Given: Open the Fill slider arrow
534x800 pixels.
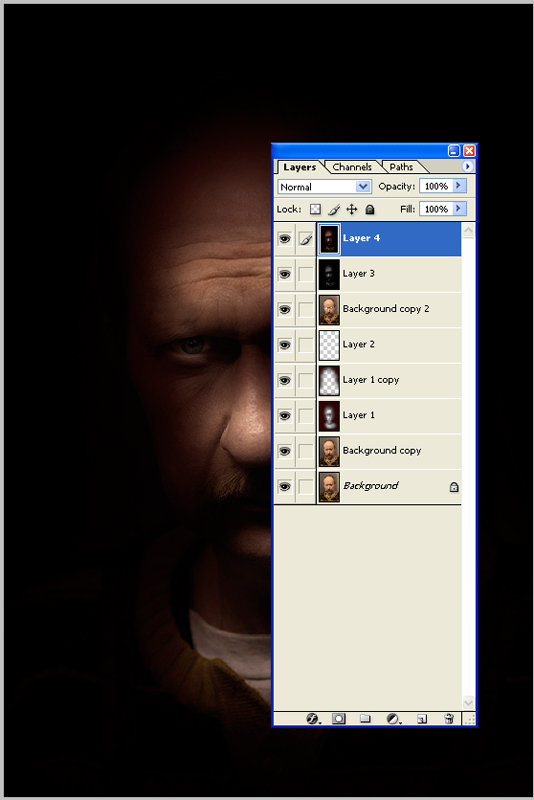Looking at the screenshot, I should [x=459, y=209].
